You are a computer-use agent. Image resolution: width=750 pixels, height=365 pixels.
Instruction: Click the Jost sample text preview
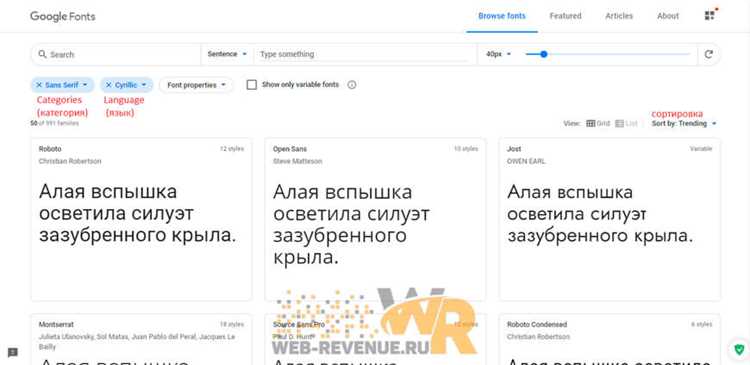coord(600,214)
